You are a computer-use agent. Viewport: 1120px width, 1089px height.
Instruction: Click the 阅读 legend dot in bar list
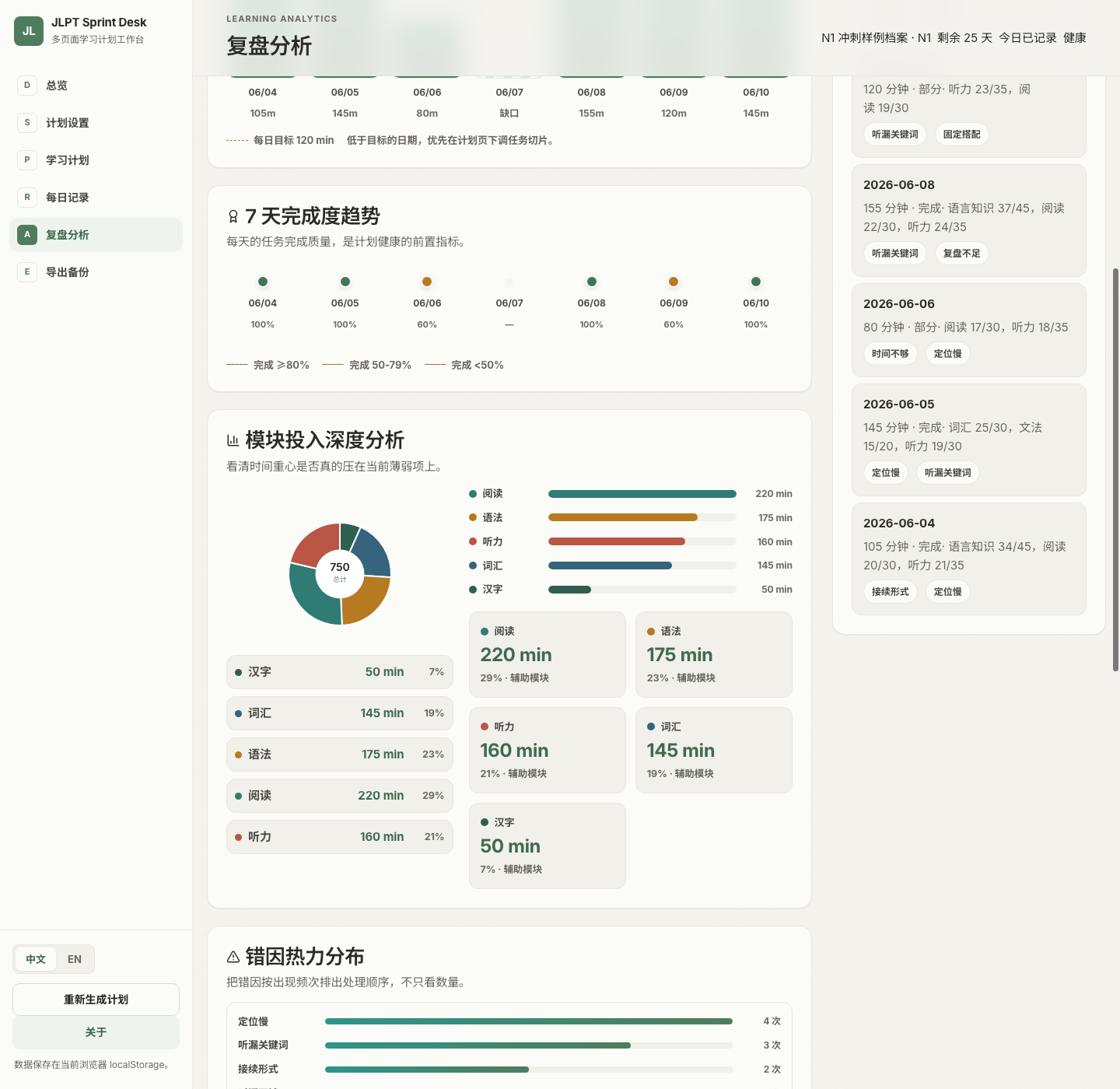(x=473, y=494)
